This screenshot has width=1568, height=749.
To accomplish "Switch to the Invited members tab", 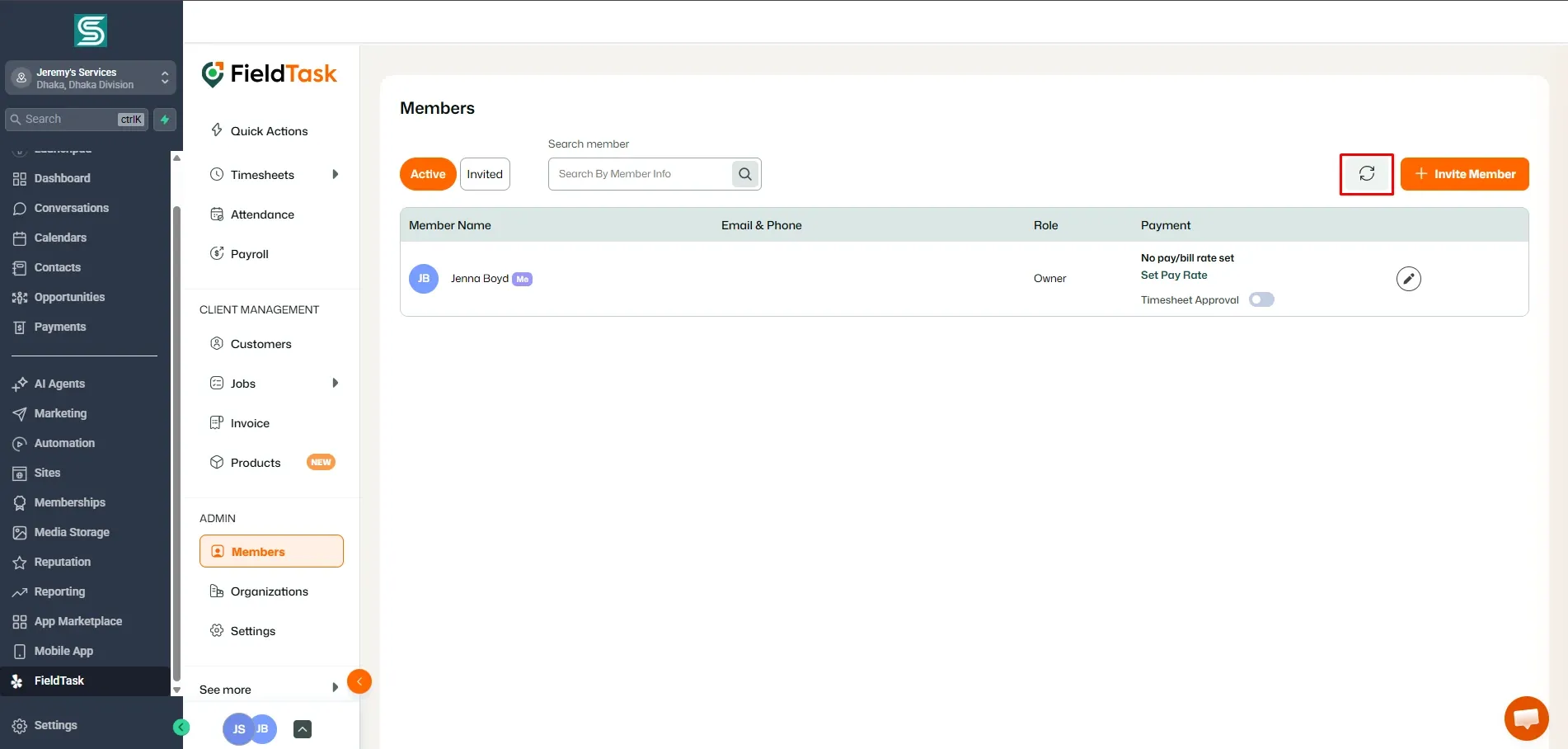I will pyautogui.click(x=485, y=174).
